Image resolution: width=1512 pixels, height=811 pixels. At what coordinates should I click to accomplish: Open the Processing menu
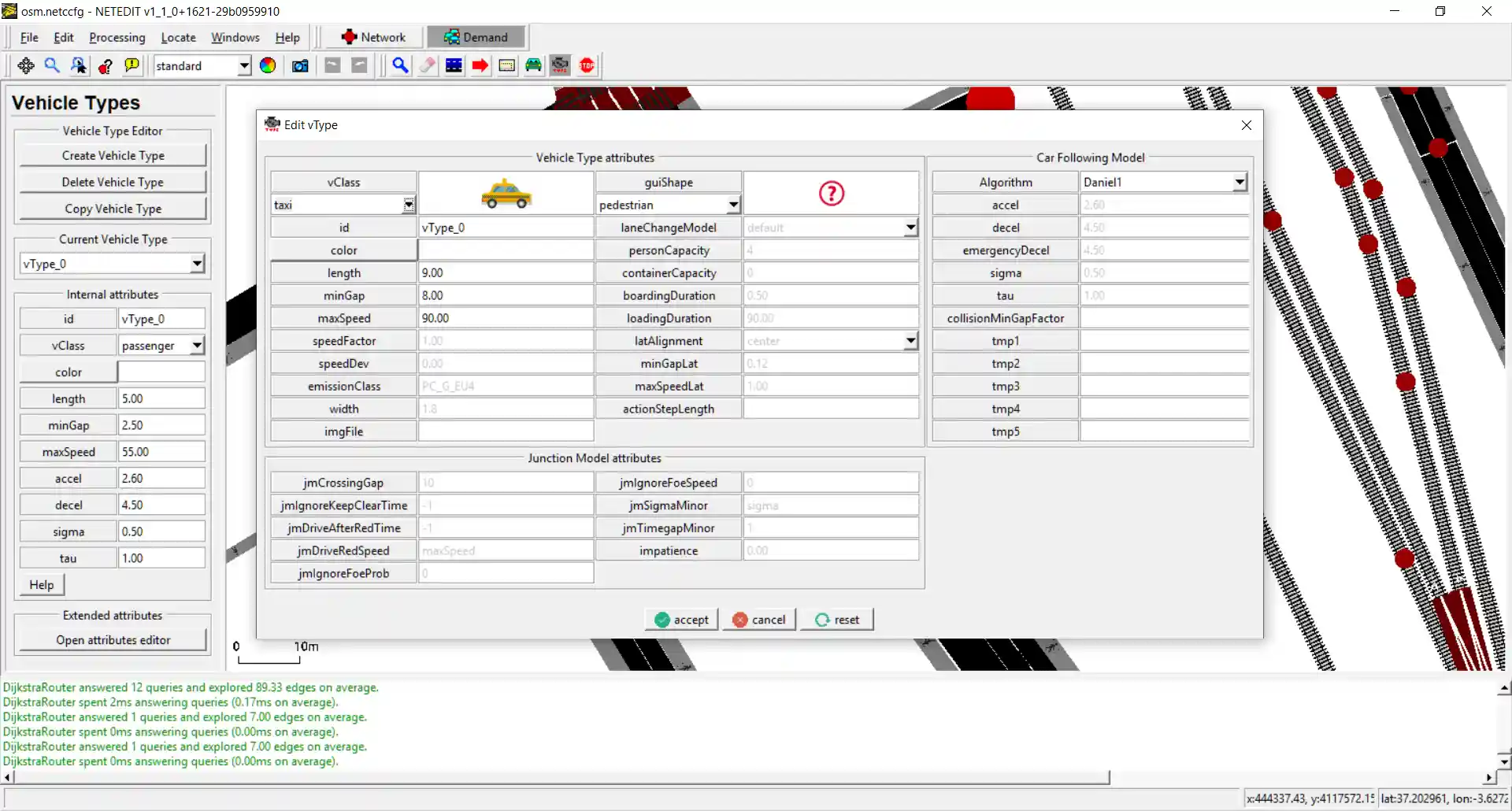[117, 38]
